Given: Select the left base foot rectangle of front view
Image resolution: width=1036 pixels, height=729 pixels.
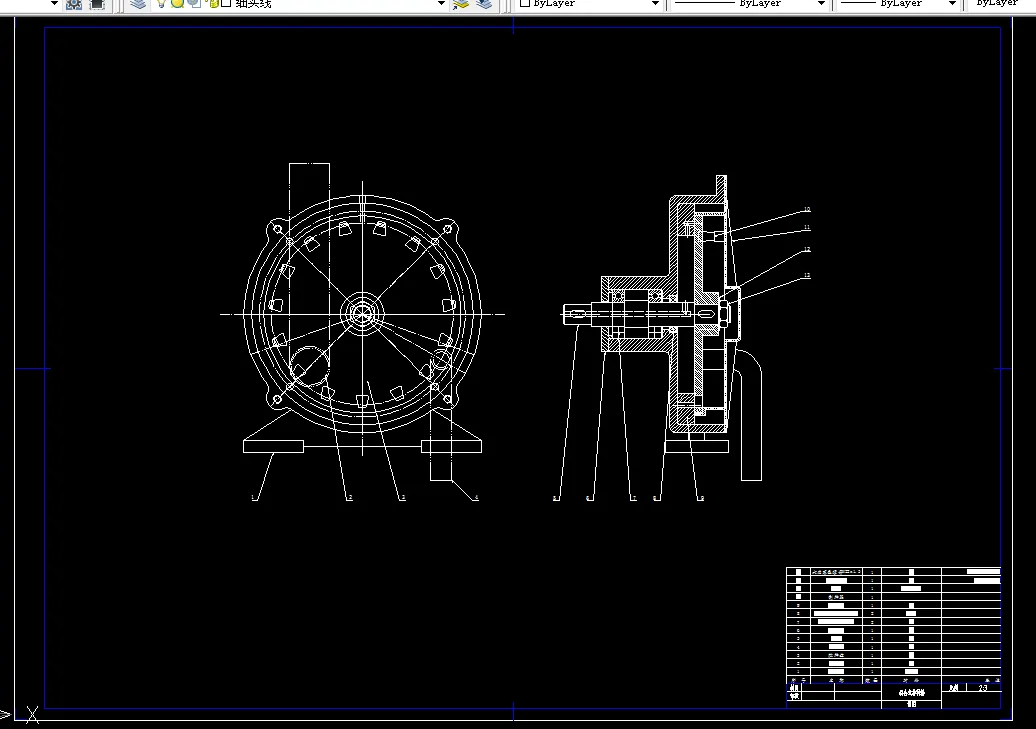Looking at the screenshot, I should [x=273, y=446].
